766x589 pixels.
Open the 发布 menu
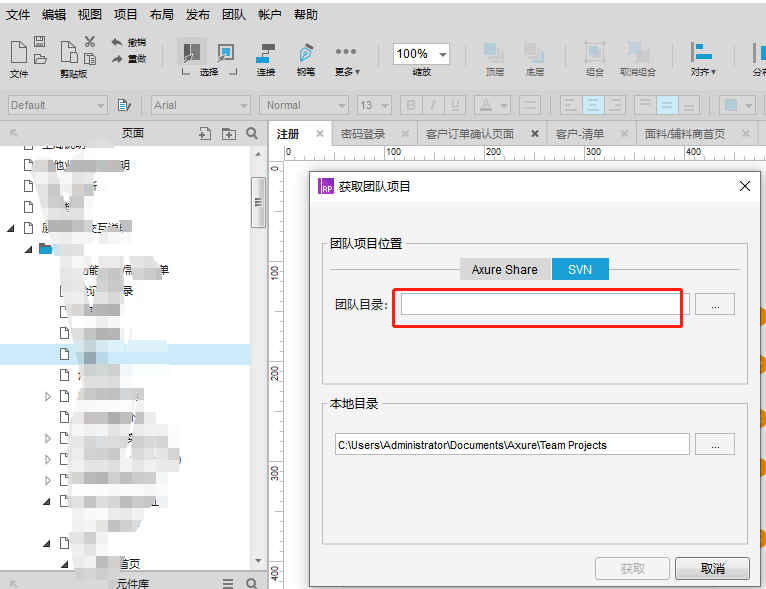coord(198,15)
